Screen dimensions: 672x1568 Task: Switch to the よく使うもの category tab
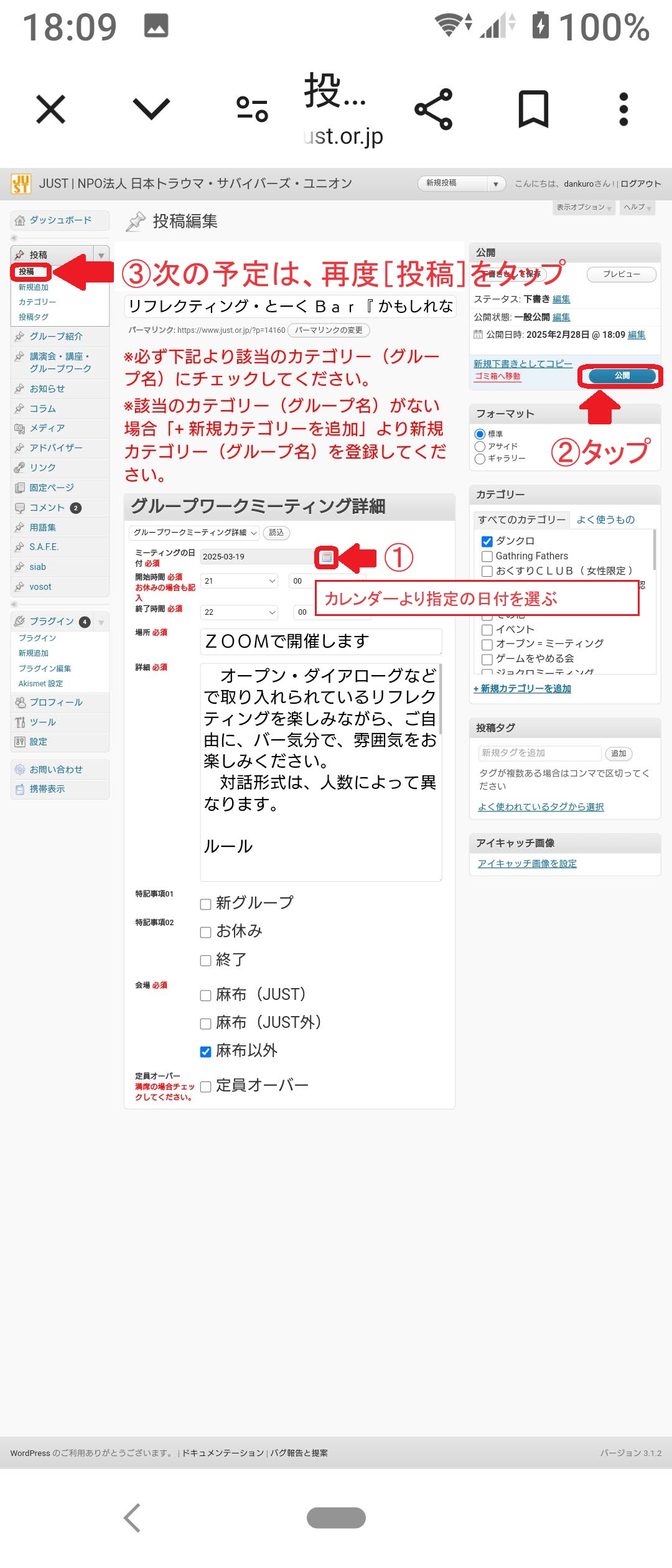coord(605,520)
